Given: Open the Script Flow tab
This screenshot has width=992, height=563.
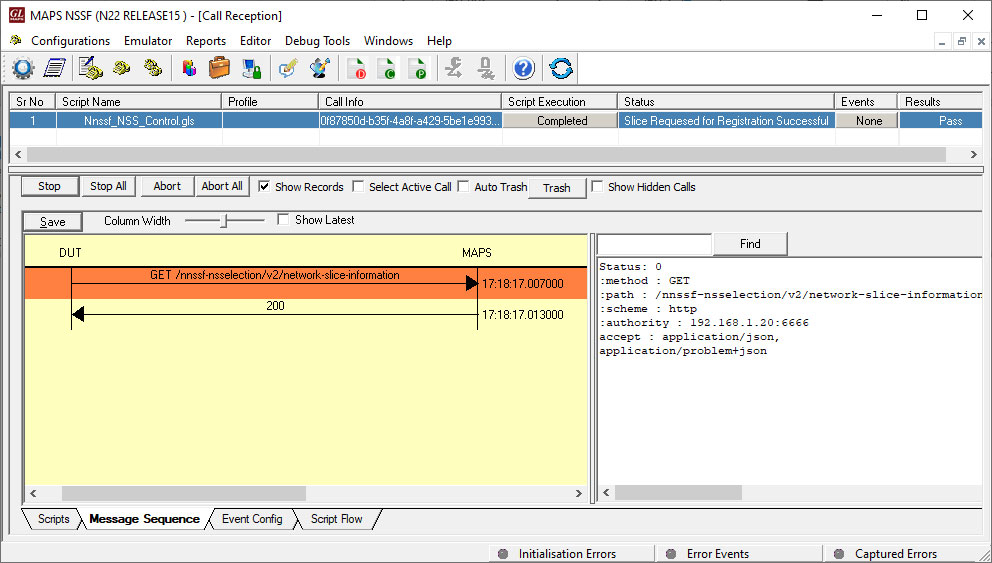Looking at the screenshot, I should coord(337,519).
